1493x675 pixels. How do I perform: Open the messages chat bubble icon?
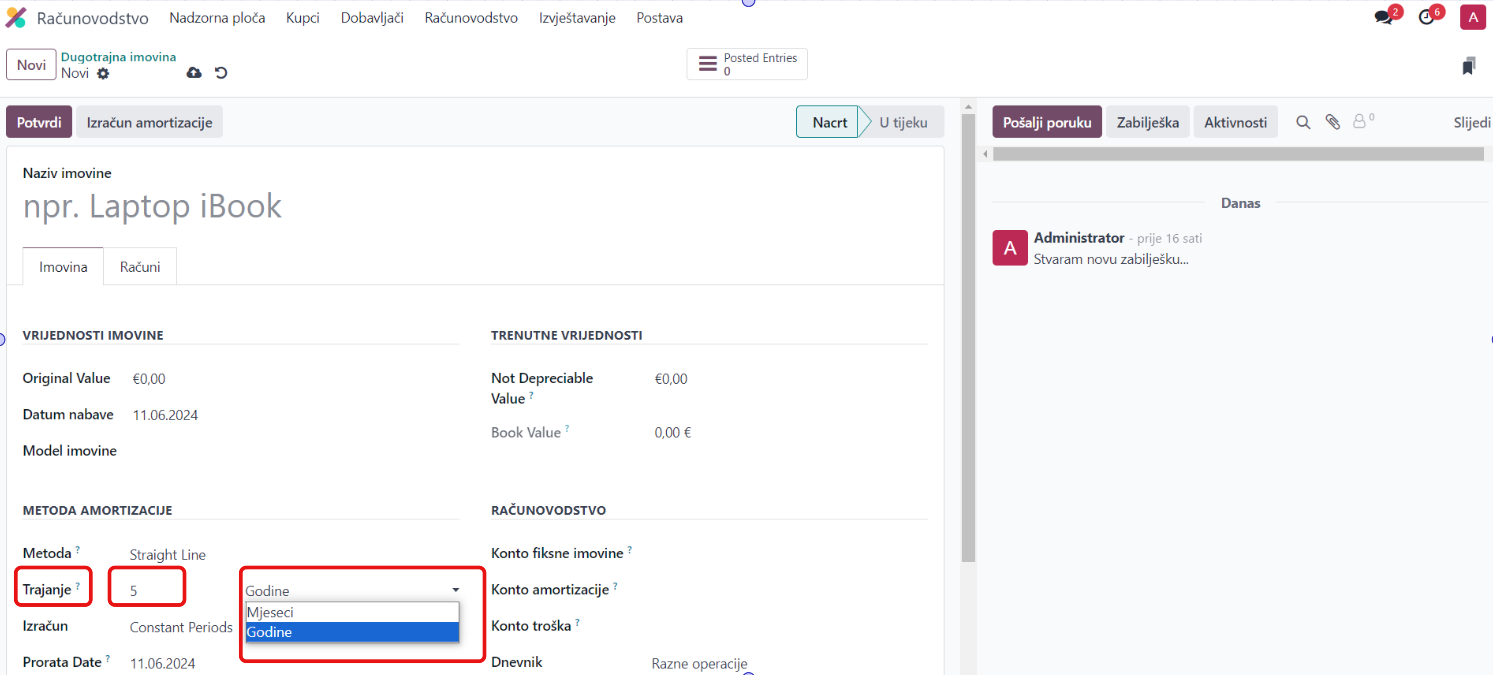[x=1384, y=18]
